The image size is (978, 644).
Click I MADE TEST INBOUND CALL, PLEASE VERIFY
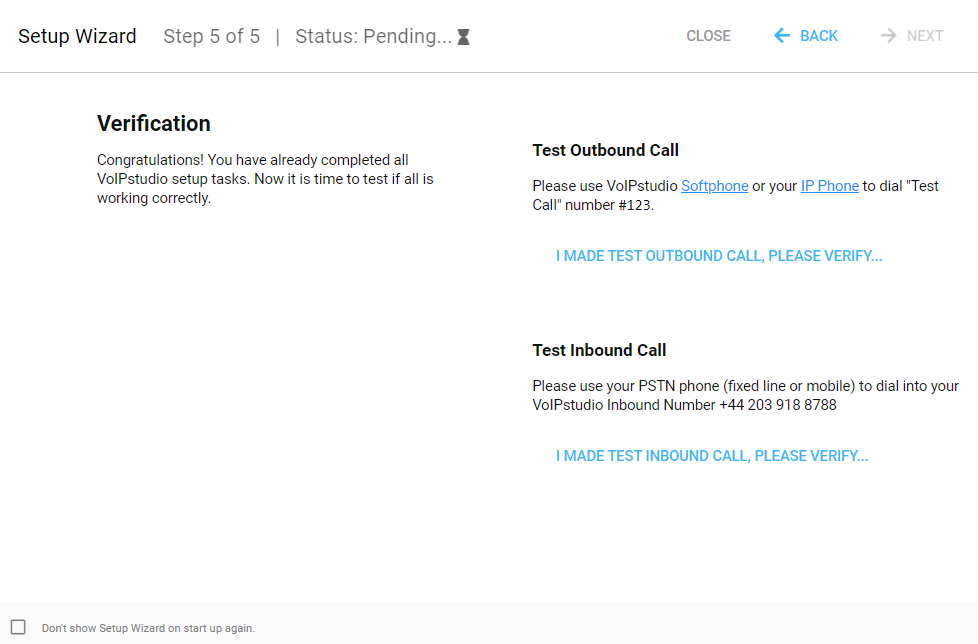[x=711, y=455]
